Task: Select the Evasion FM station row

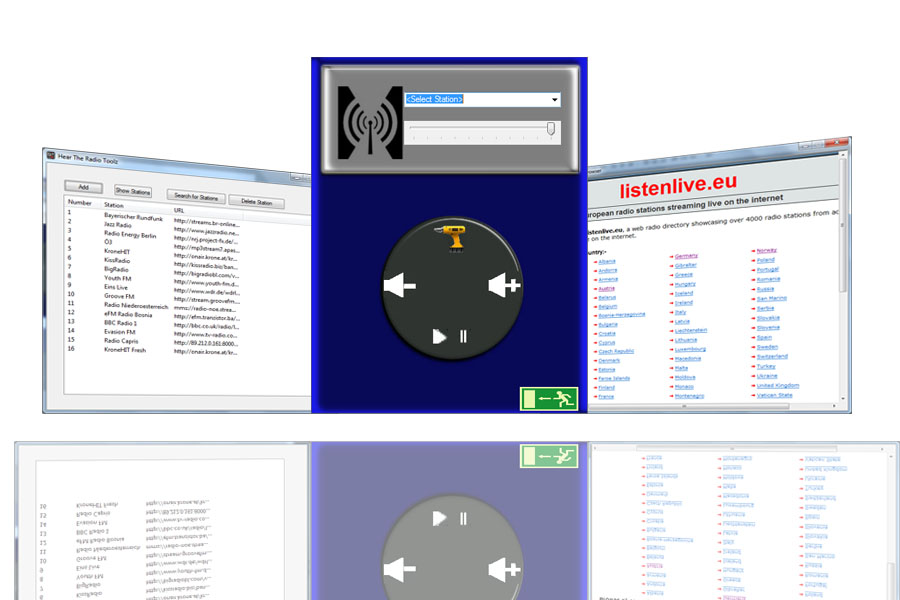Action: [153, 332]
